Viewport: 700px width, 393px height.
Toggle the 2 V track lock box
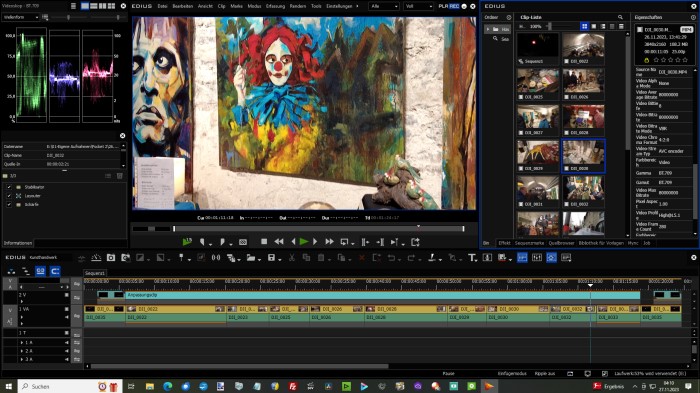(x=67, y=295)
